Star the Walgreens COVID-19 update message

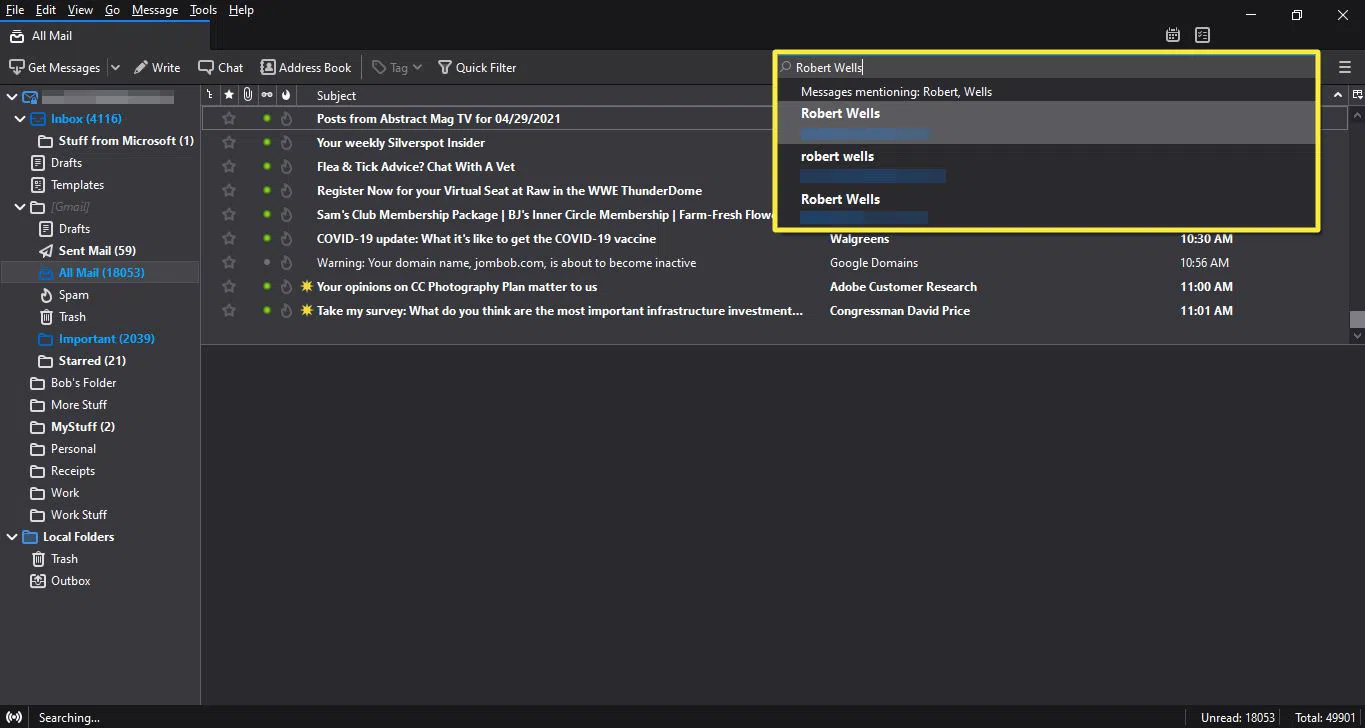229,239
